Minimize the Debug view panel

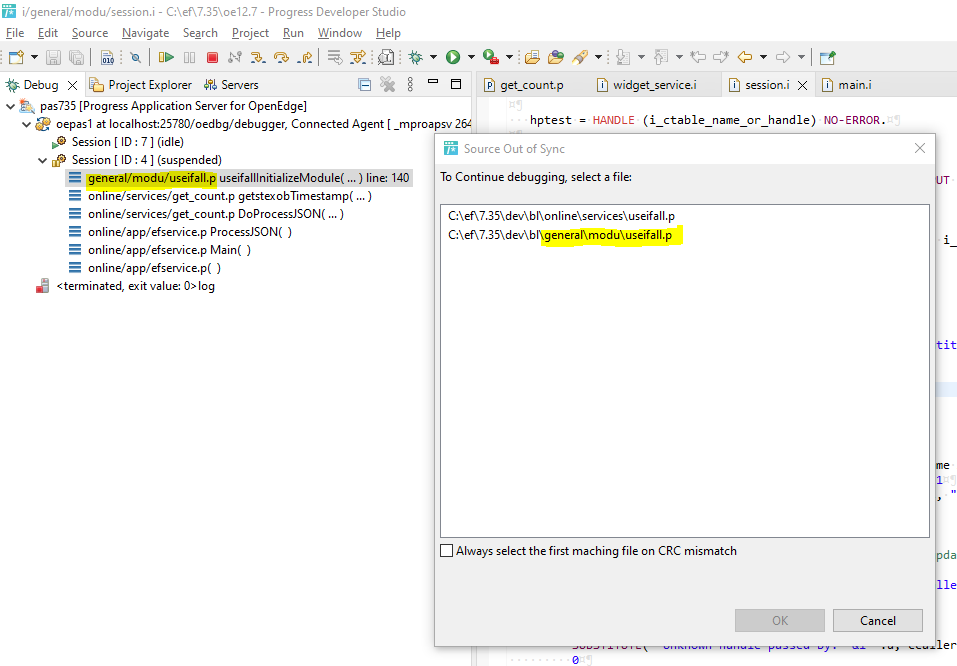433,82
